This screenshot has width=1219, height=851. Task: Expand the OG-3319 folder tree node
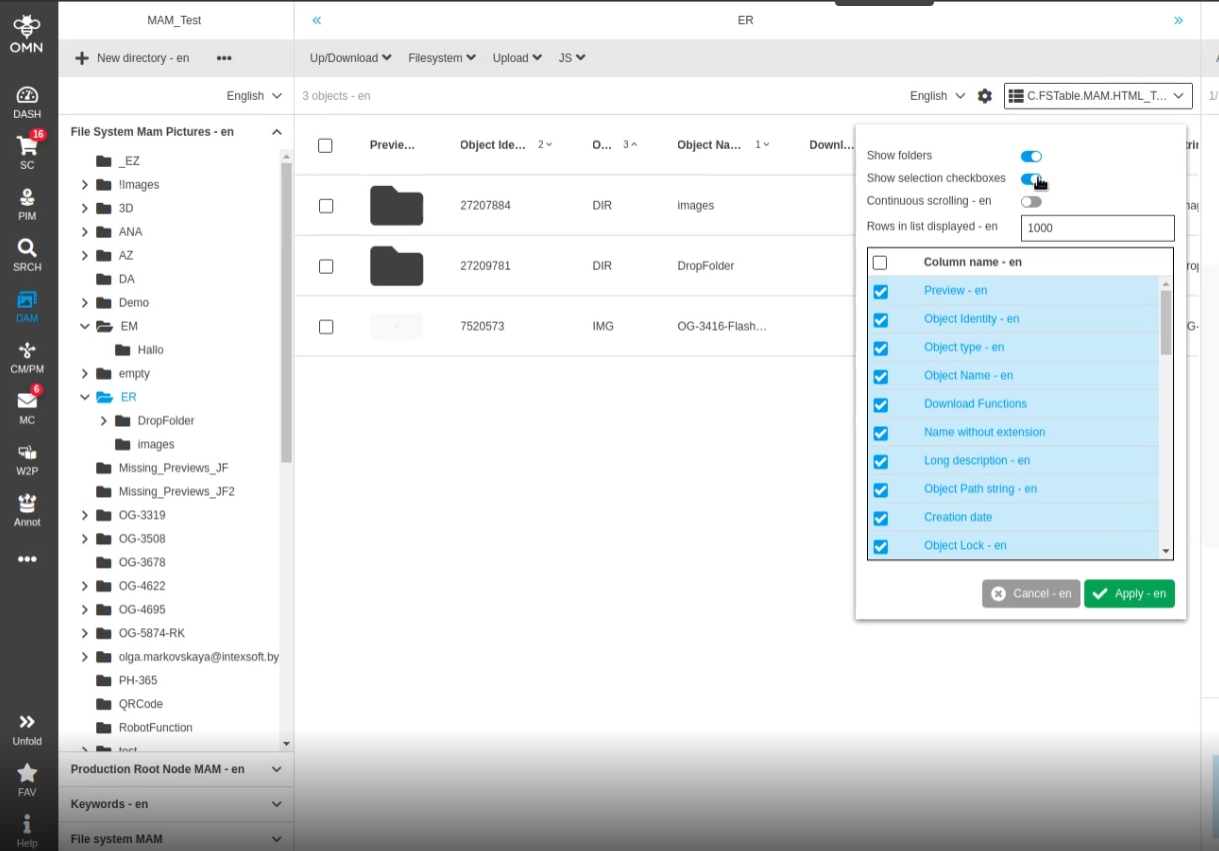[x=85, y=516]
